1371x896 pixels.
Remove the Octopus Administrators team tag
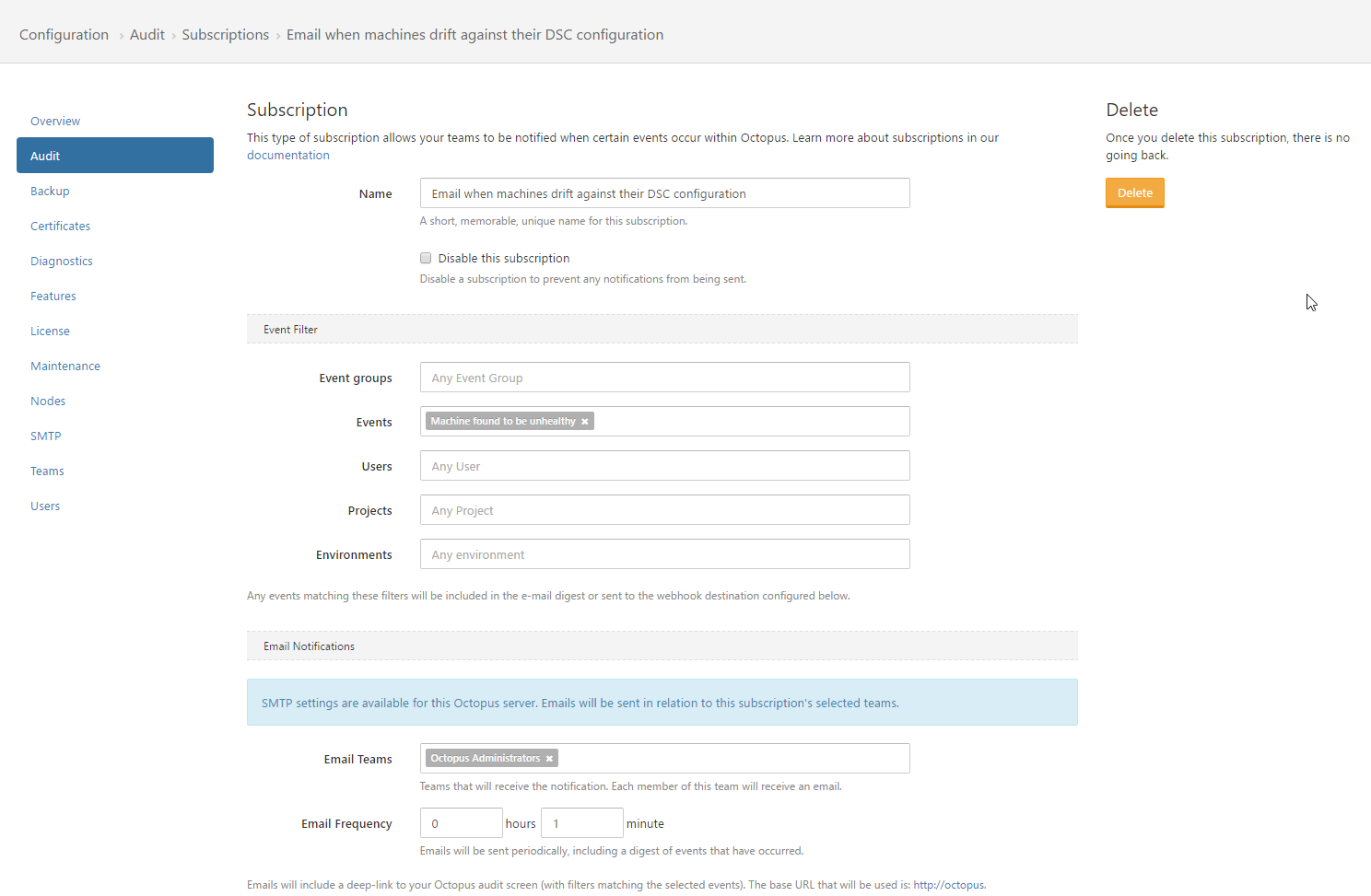coord(549,759)
